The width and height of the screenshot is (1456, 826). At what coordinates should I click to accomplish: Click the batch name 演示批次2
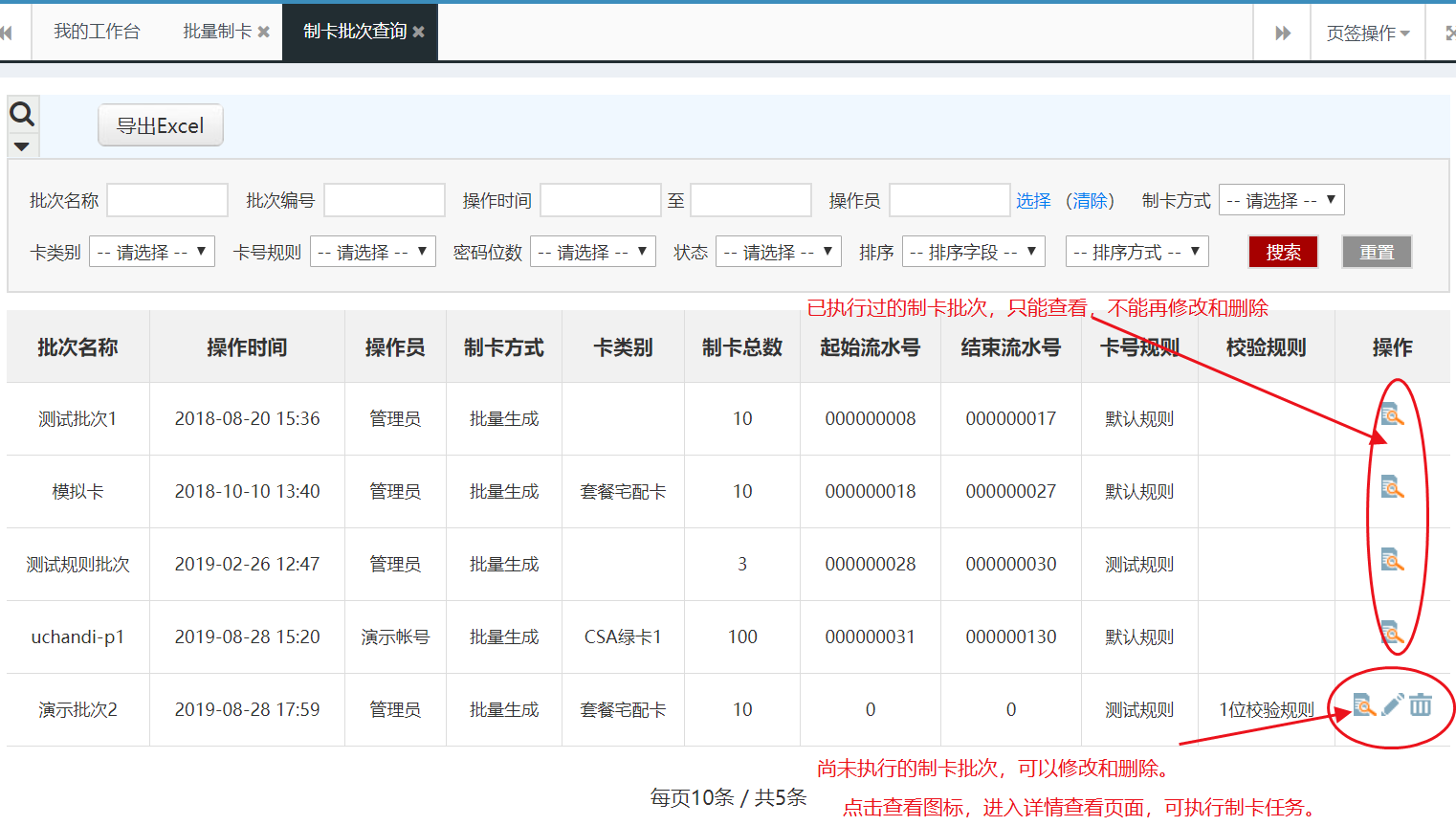[77, 710]
